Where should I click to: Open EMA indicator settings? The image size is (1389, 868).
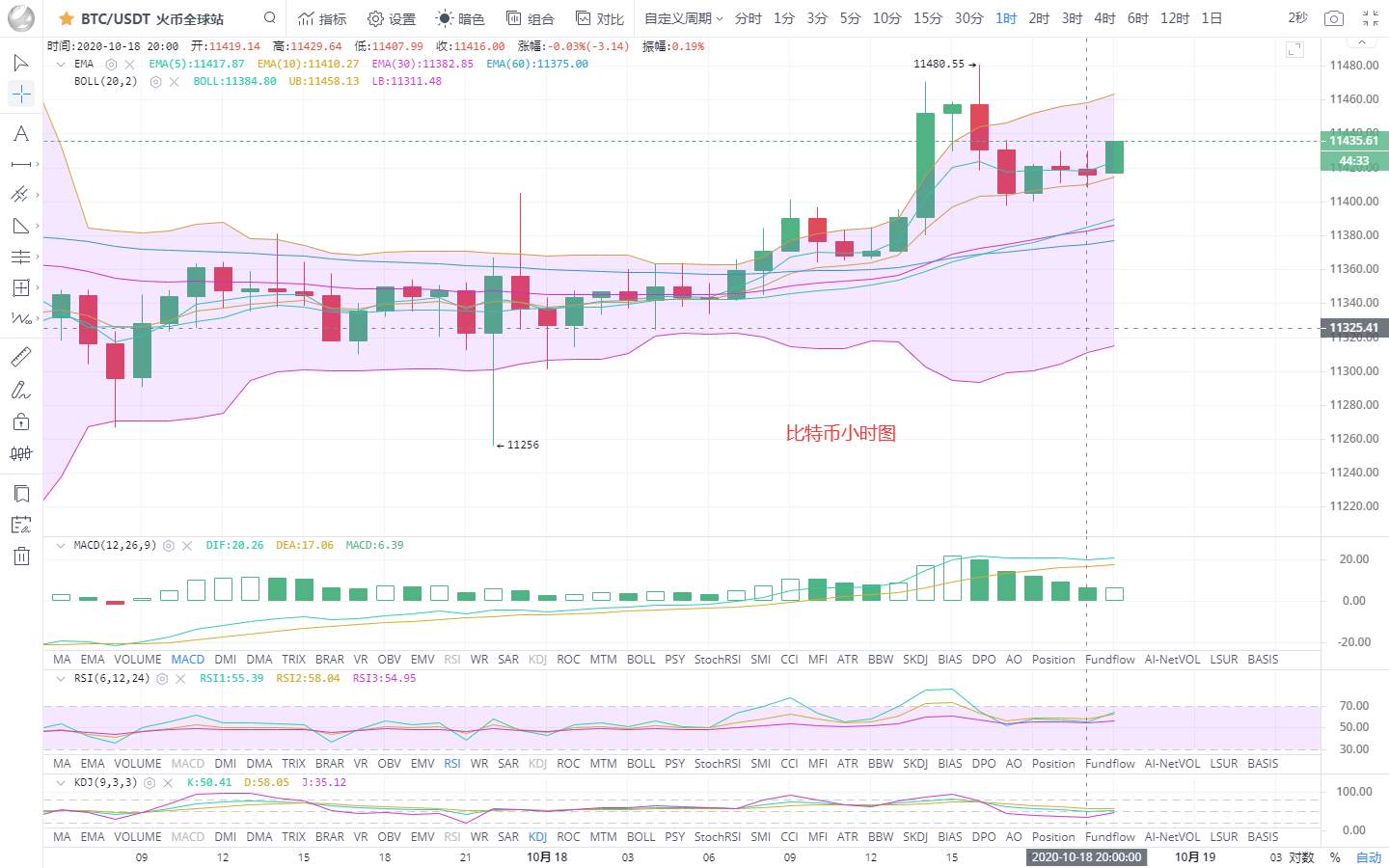pyautogui.click(x=112, y=64)
